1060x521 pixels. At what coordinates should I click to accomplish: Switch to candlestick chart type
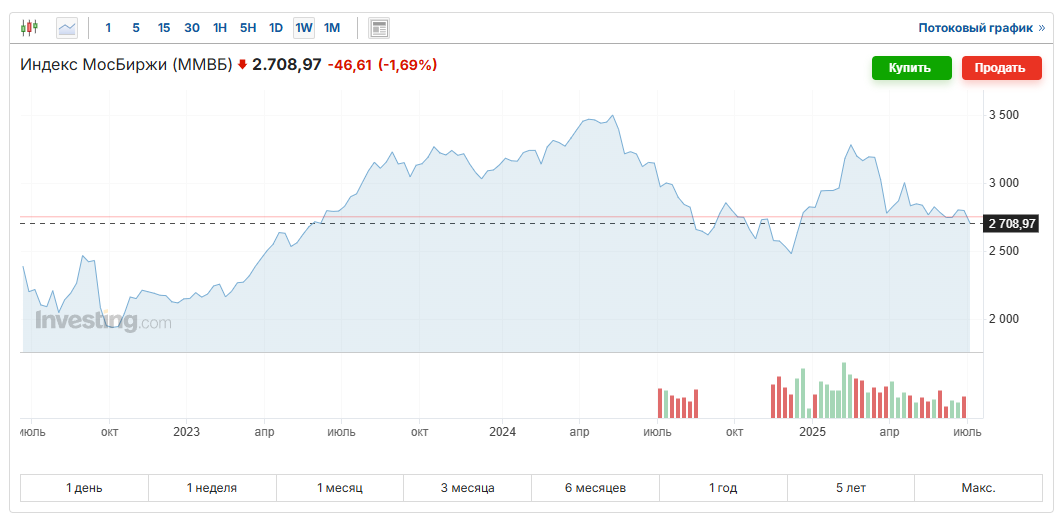[29, 28]
